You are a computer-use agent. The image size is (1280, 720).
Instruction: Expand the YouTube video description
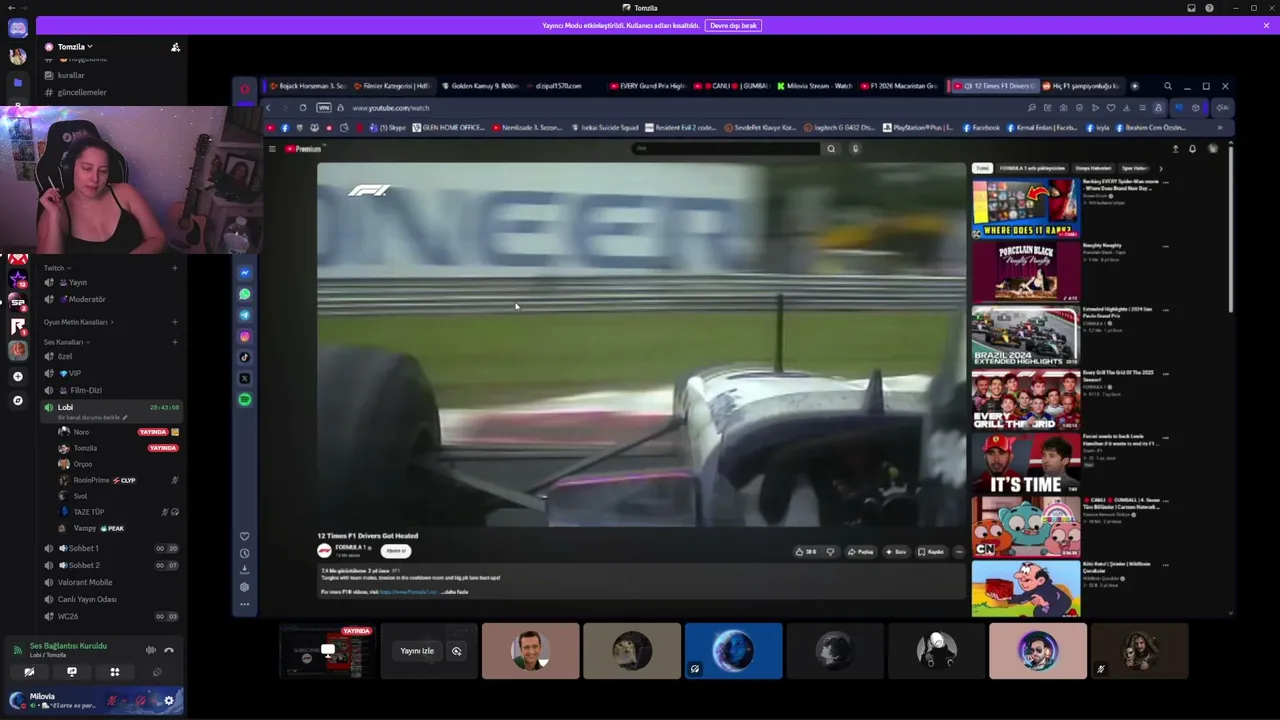[x=456, y=592]
